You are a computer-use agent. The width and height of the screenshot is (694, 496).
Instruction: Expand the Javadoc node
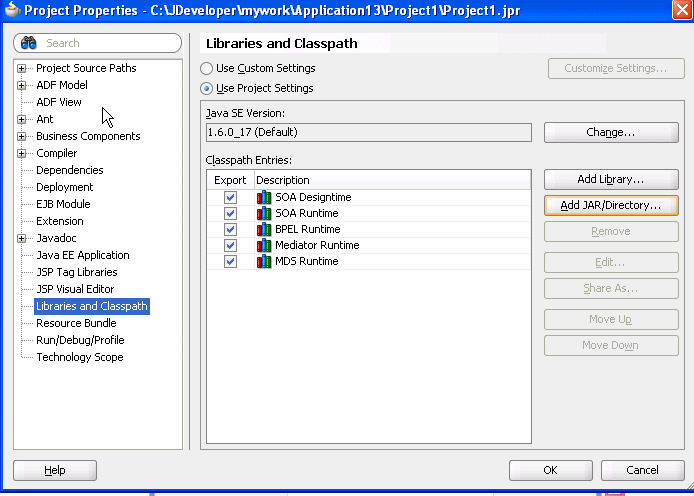[x=21, y=238]
